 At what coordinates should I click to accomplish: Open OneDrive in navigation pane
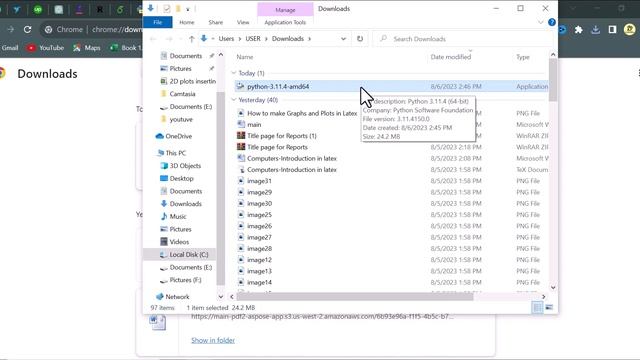[178, 136]
